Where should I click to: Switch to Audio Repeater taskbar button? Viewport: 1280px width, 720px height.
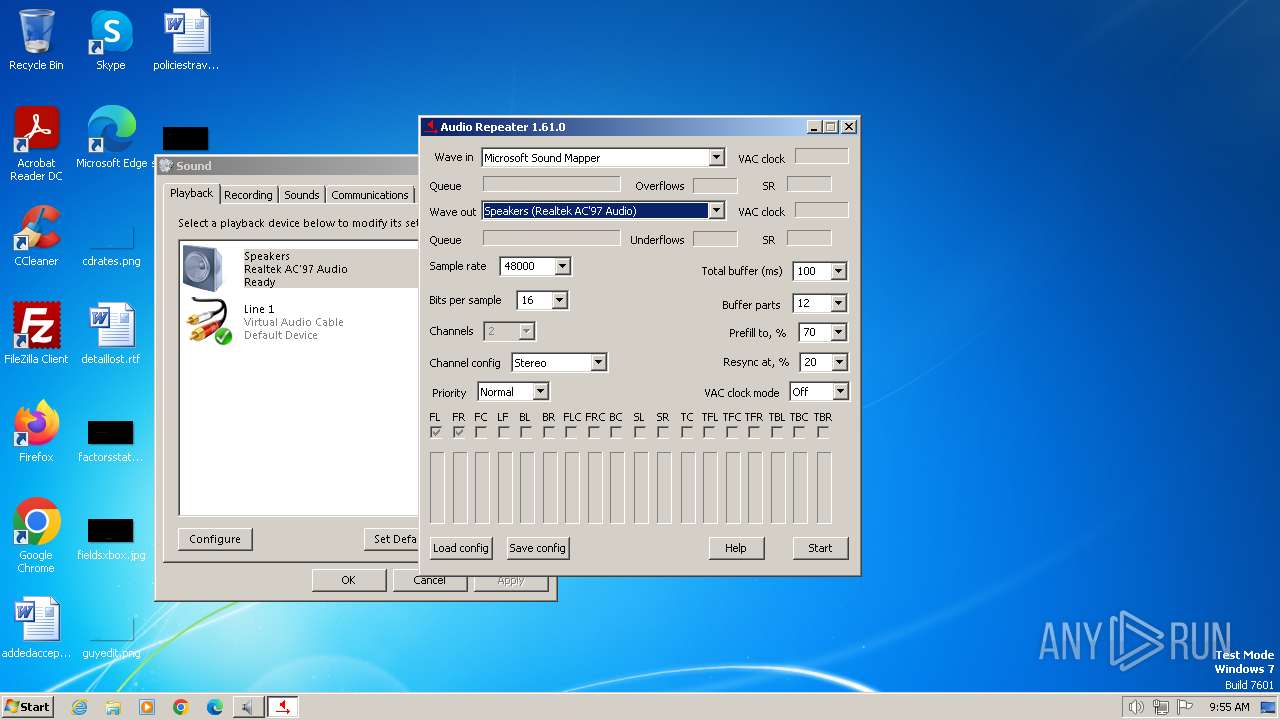tap(283, 707)
